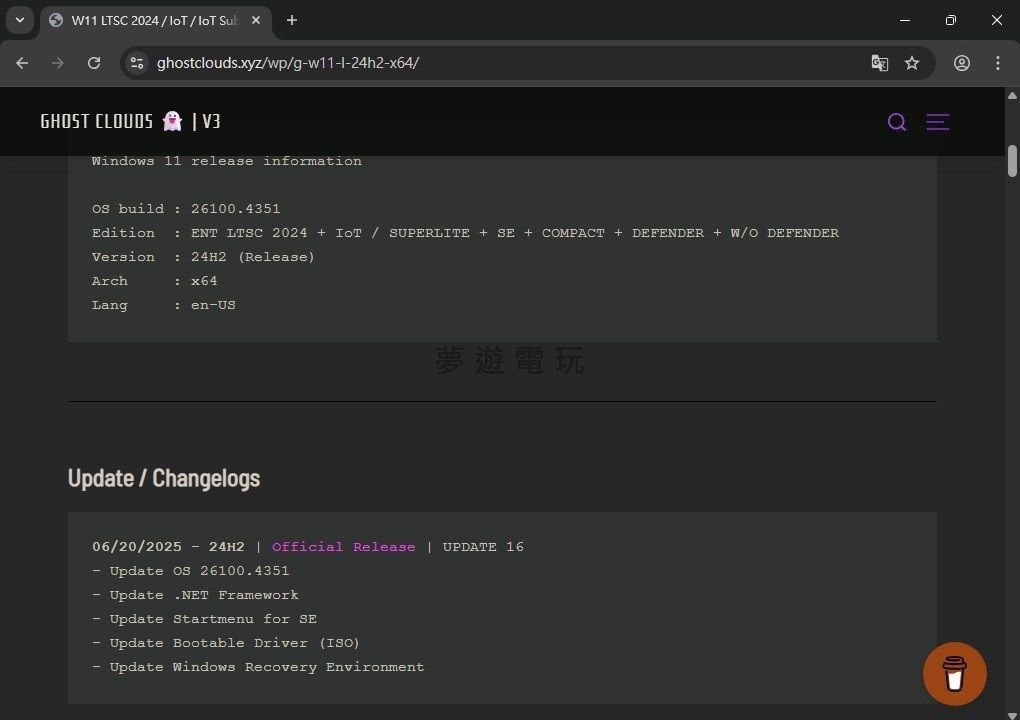
Task: Expand the purple hamburger navigation menu
Action: 937,122
